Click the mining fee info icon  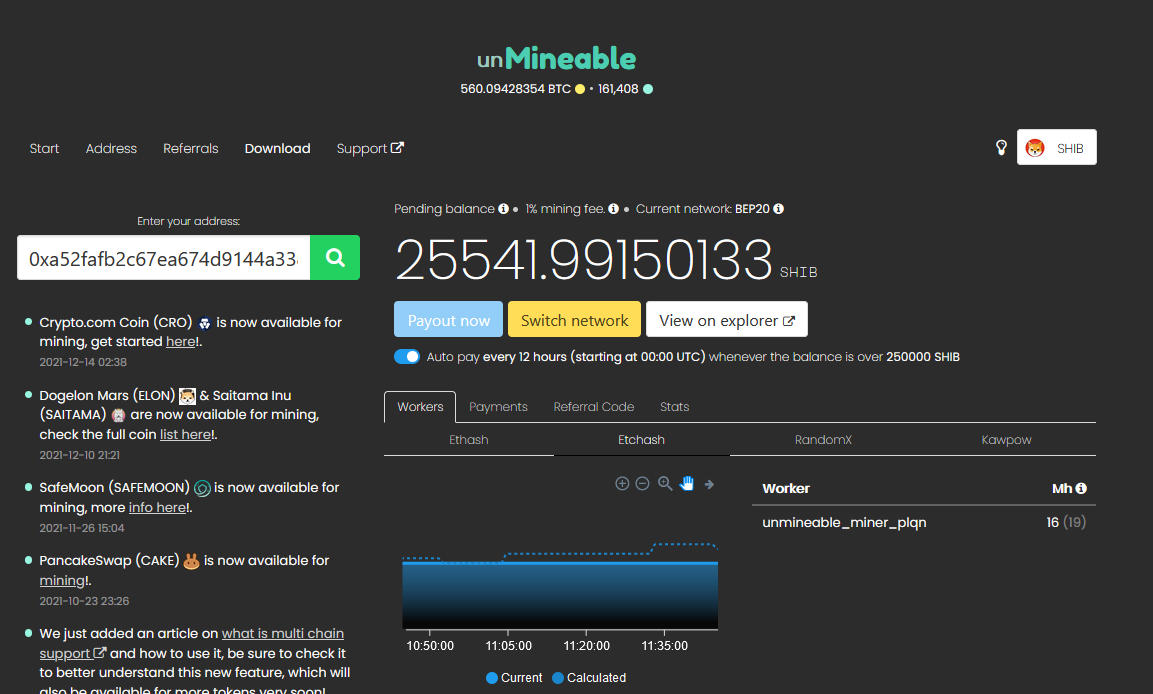coord(613,209)
